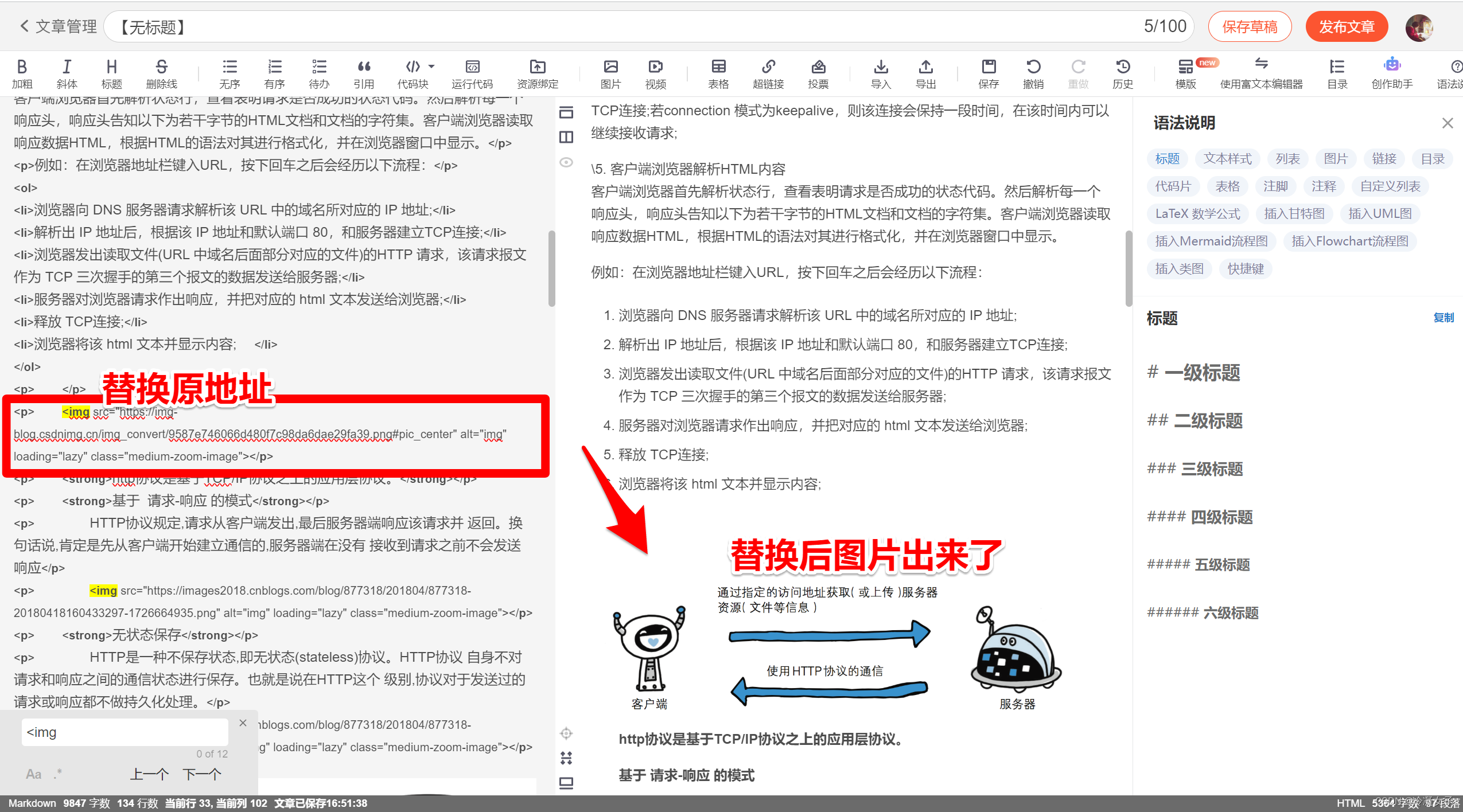Open the 代码块 dropdown arrow
This screenshot has height=812, width=1463.
[x=431, y=67]
